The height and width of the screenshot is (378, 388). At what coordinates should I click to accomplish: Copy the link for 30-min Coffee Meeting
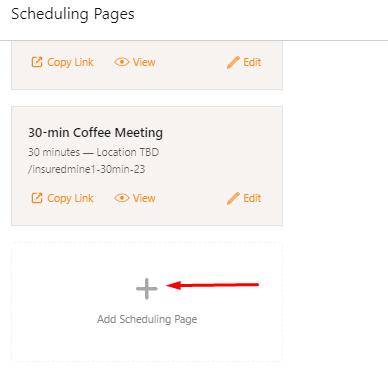(x=70, y=198)
